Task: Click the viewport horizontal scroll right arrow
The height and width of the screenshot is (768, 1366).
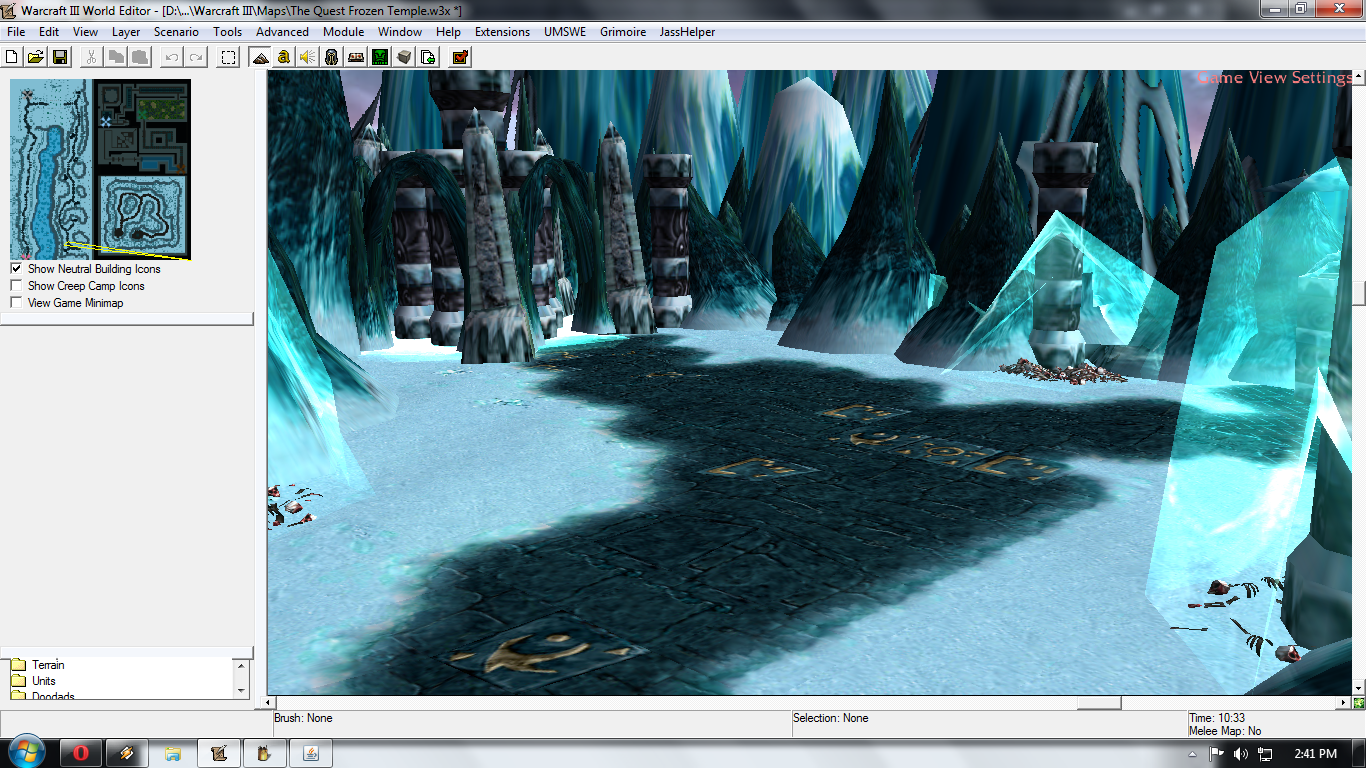Action: click(x=1344, y=703)
